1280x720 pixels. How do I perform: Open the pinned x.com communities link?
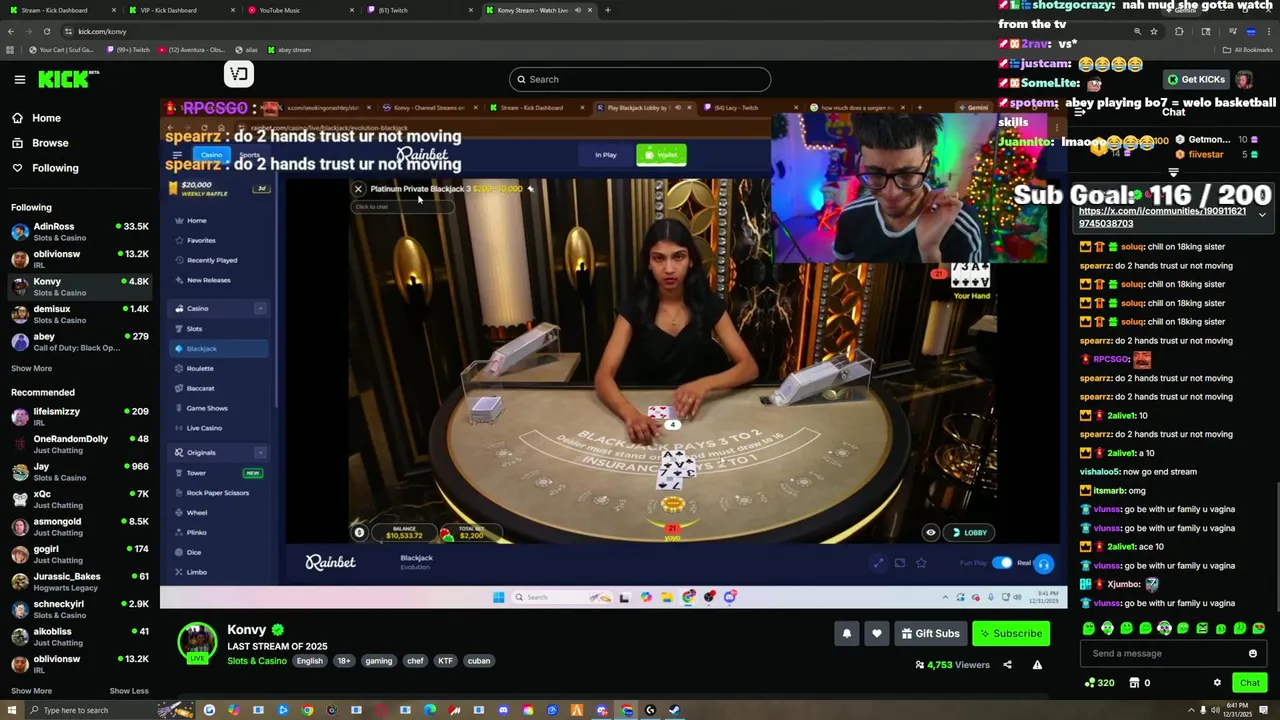1162,217
